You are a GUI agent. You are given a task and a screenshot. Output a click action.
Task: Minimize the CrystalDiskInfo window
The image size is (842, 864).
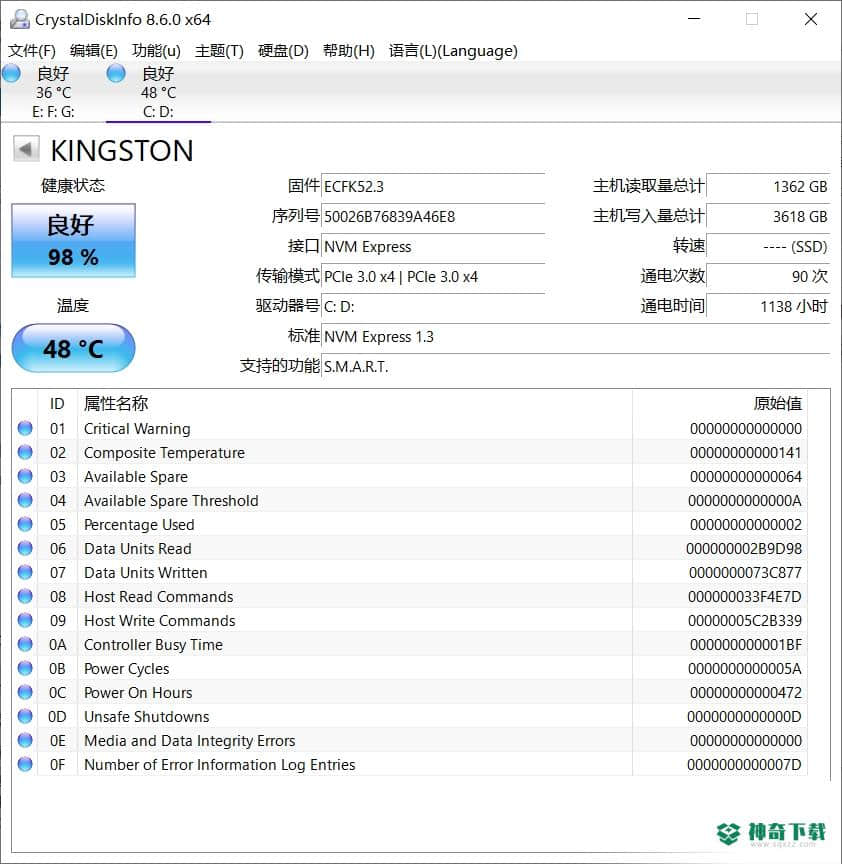(694, 19)
